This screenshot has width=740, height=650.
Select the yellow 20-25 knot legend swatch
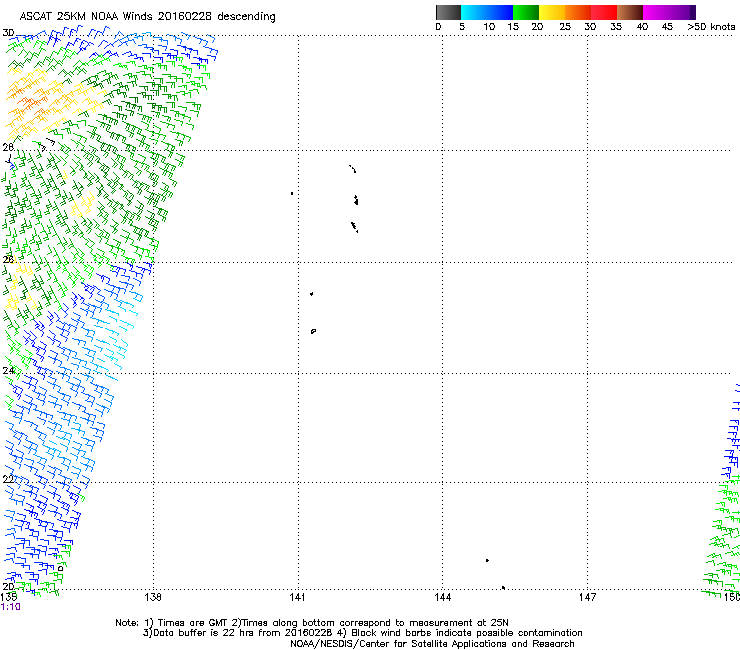point(552,12)
